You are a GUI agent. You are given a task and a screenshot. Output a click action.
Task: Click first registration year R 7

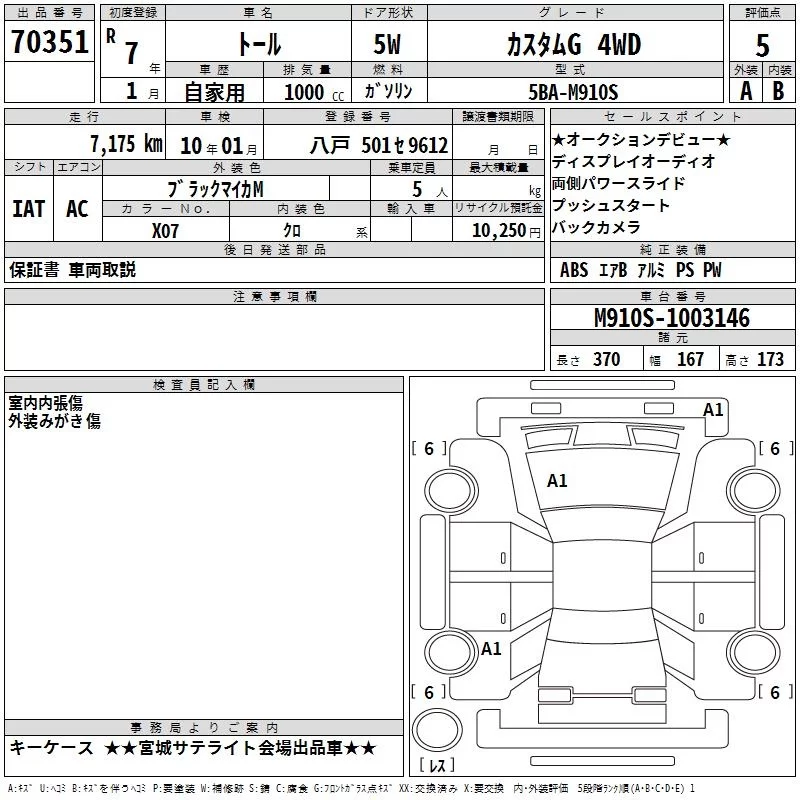coord(132,48)
